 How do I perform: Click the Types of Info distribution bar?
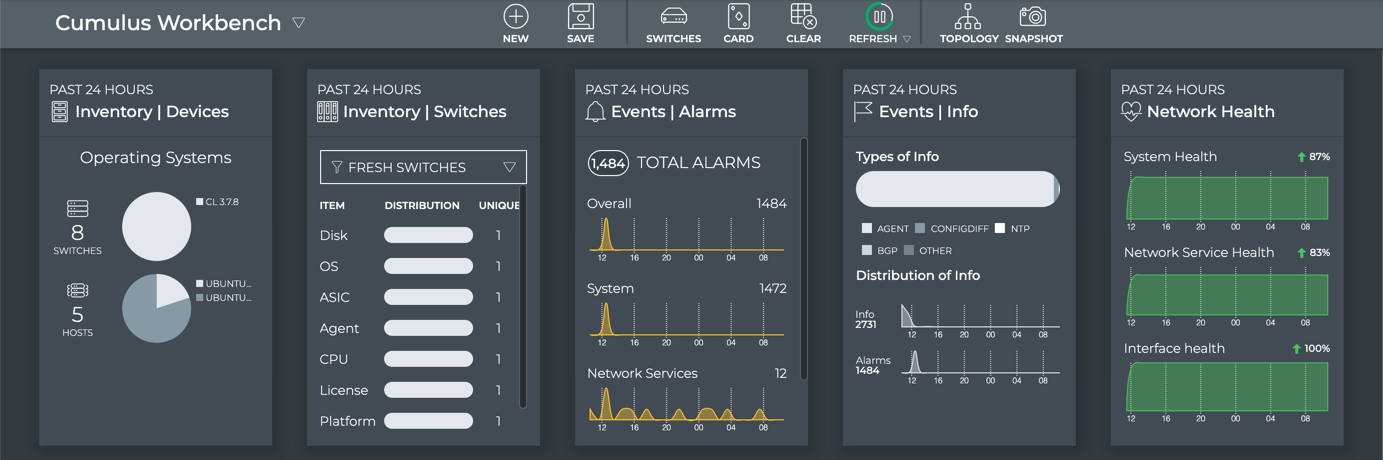coord(957,189)
